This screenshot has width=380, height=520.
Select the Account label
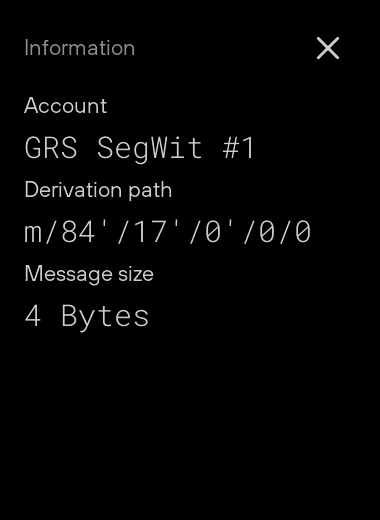[66, 106]
